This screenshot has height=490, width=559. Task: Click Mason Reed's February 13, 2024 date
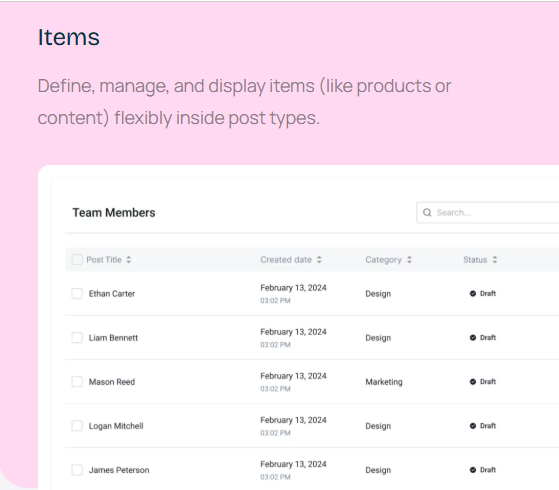pyautogui.click(x=293, y=376)
